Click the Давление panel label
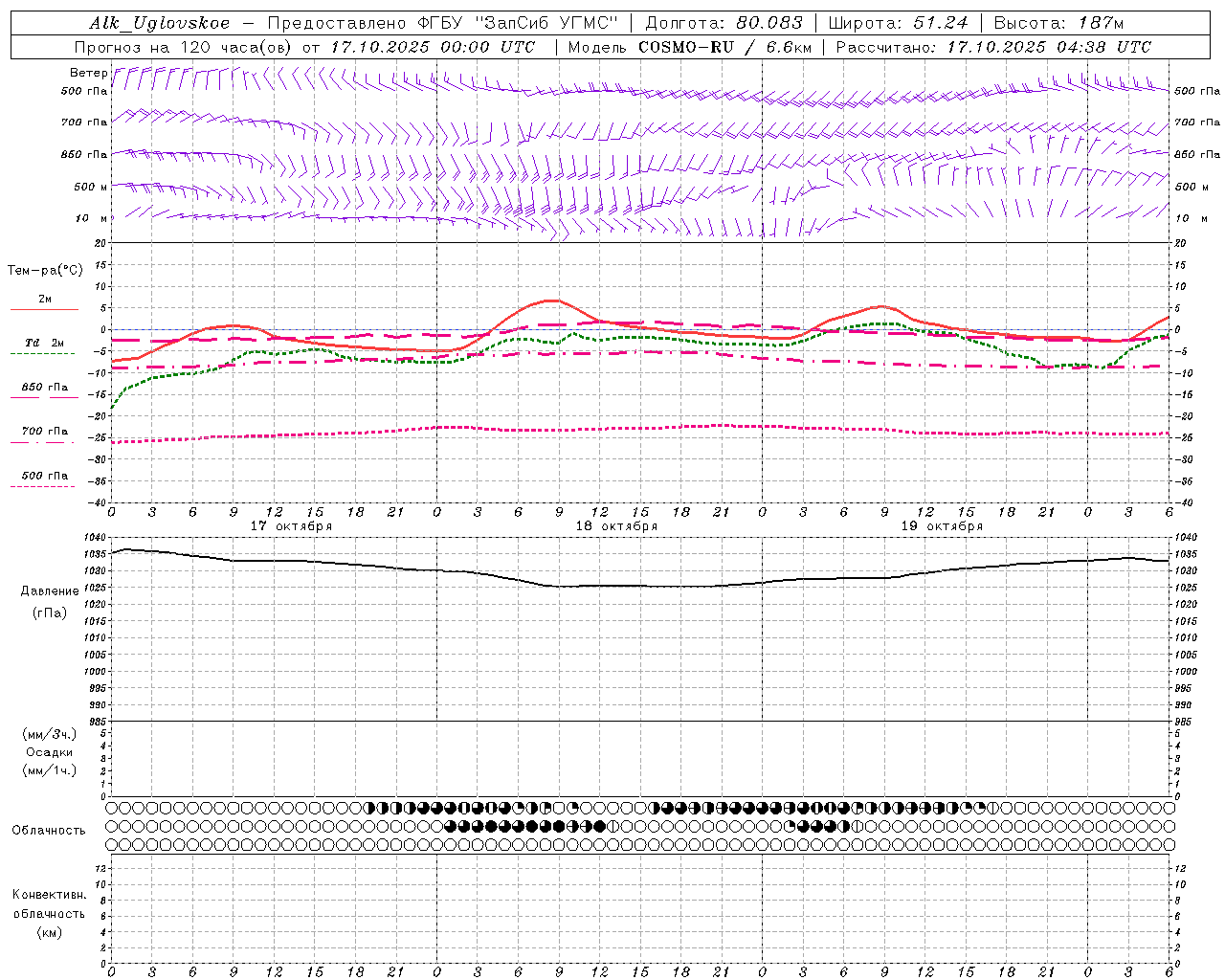 50,591
